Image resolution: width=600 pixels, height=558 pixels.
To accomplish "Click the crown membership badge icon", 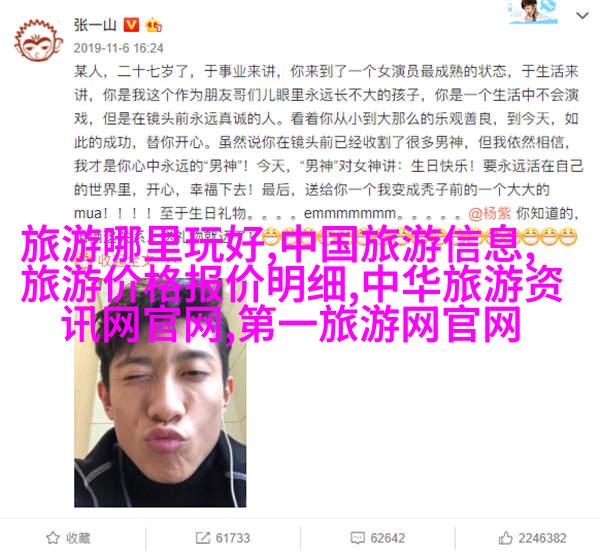I will (153, 25).
